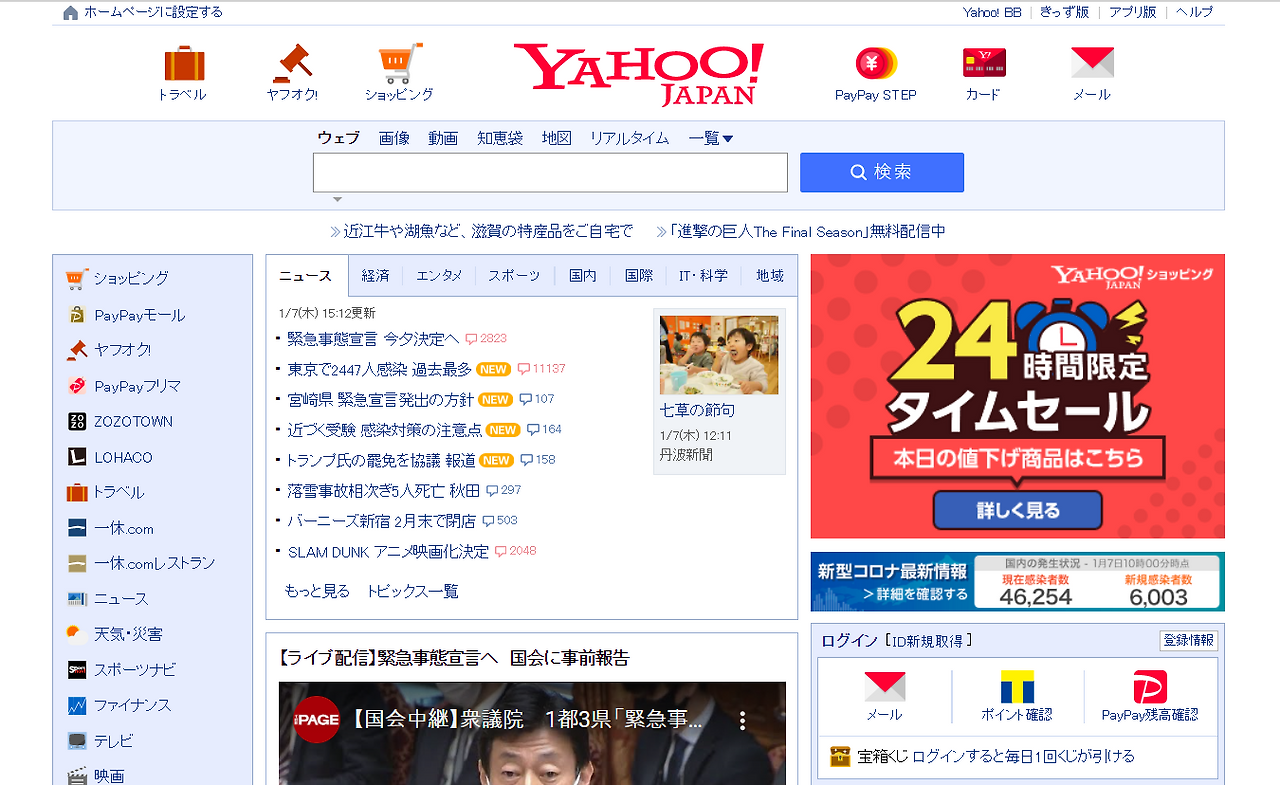The image size is (1280, 785).
Task: Click the blue 検索 search button
Action: [x=882, y=172]
